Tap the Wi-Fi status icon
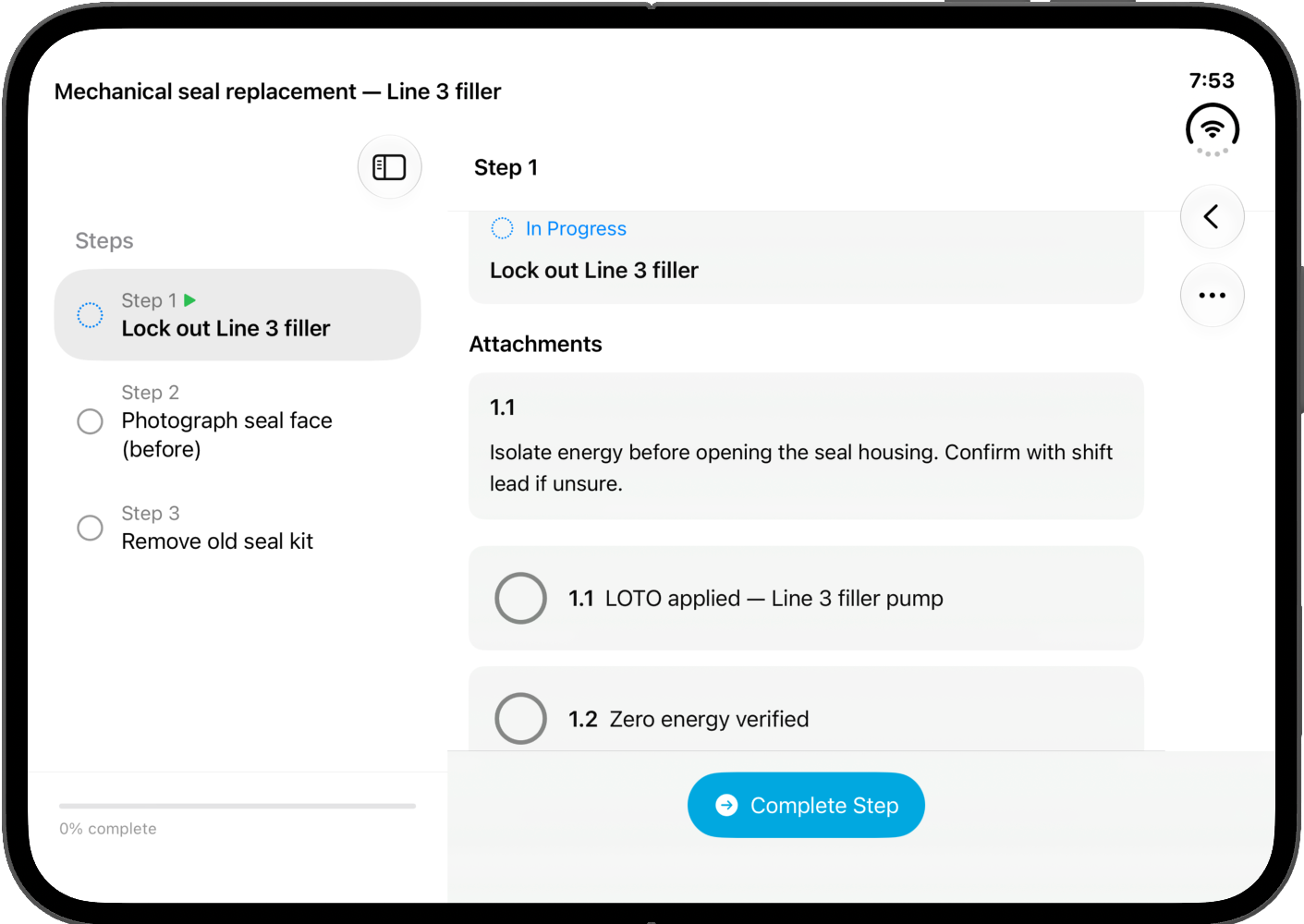Image resolution: width=1304 pixels, height=924 pixels. click(1212, 128)
